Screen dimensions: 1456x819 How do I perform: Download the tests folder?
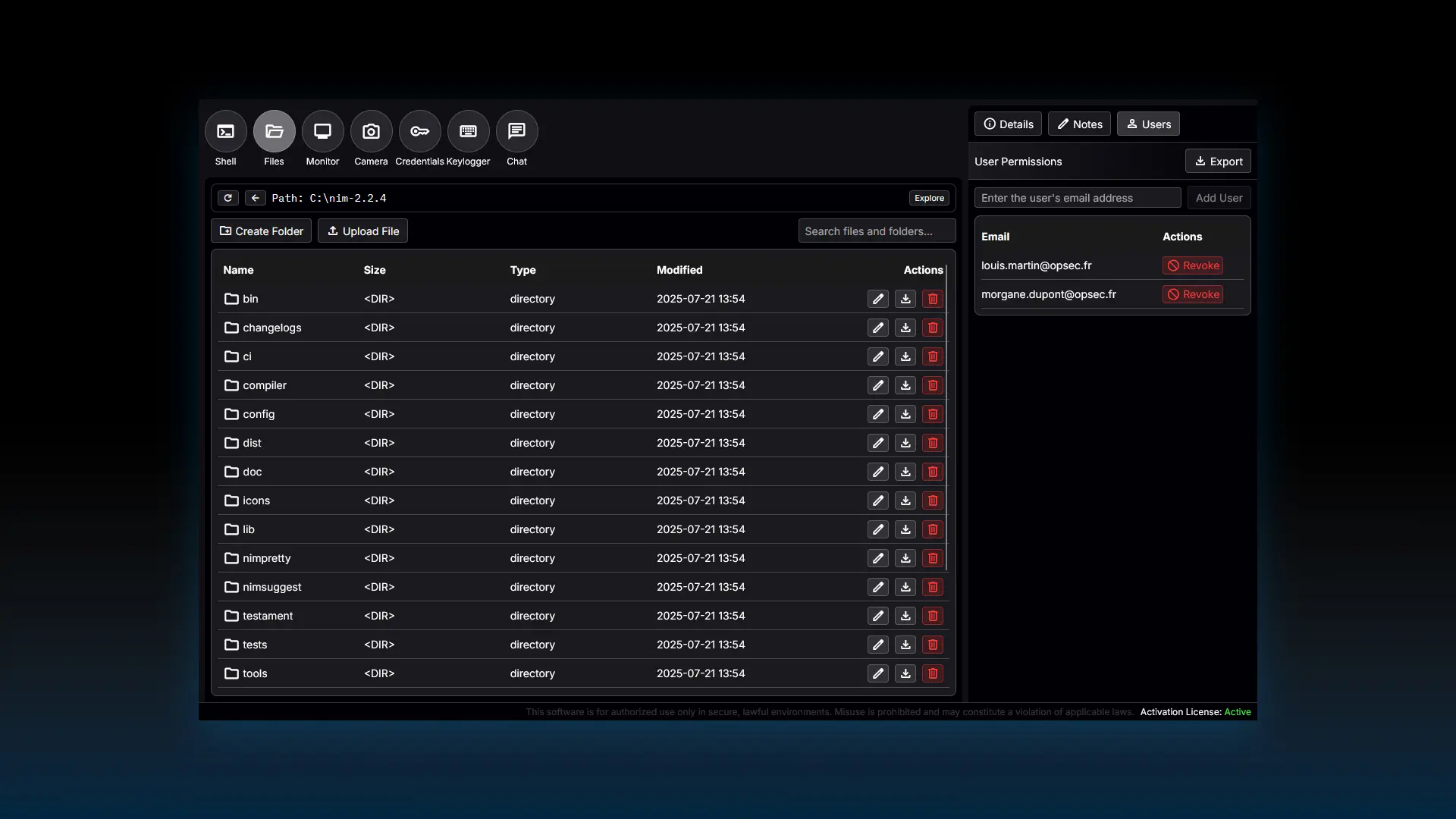[x=905, y=645]
